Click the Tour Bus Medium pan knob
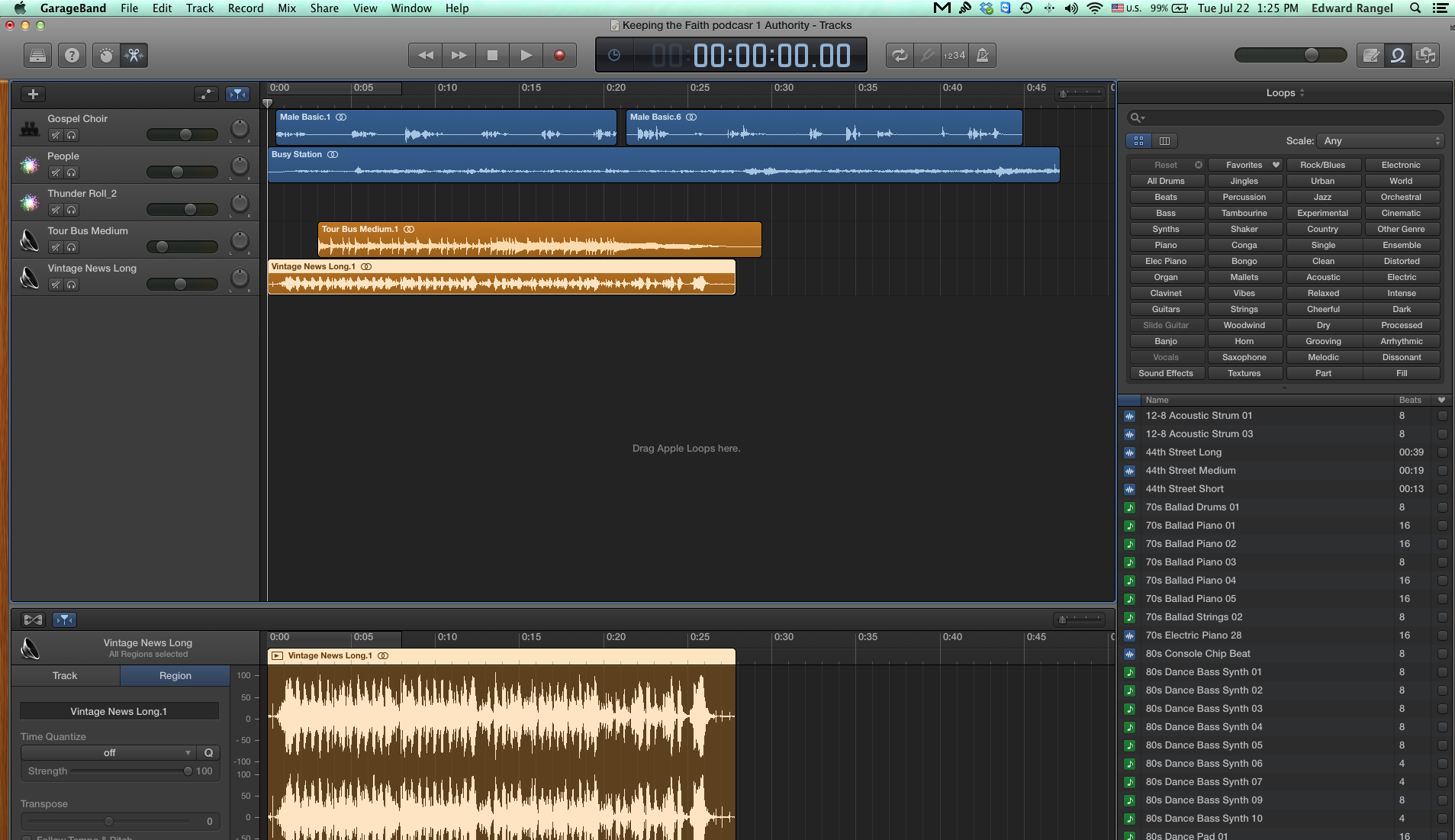 pos(240,241)
